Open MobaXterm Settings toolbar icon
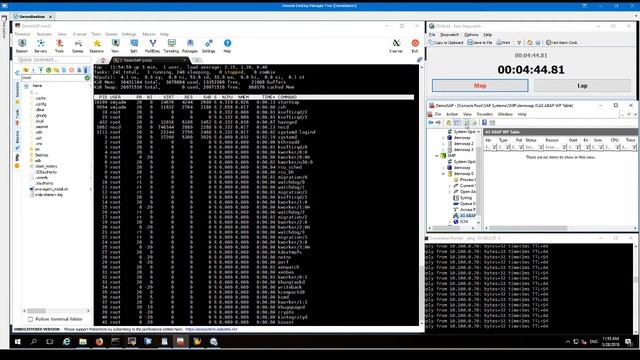The width and height of the screenshot is (640, 360). (x=209, y=46)
